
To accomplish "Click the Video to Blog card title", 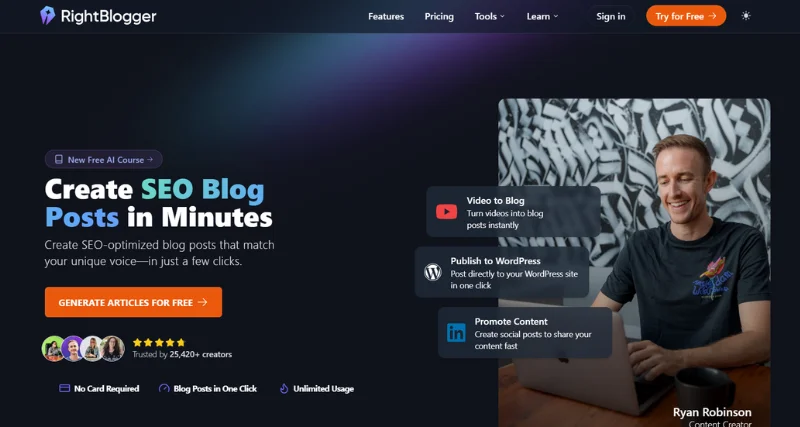I will tap(495, 200).
